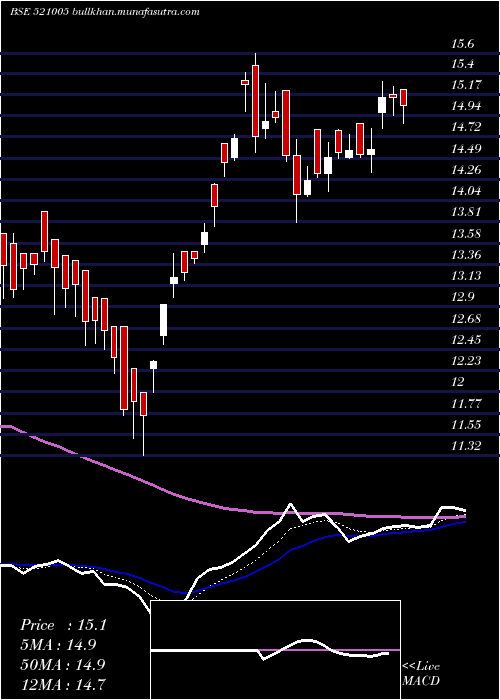Click the 11.32 price axis label

(466, 446)
